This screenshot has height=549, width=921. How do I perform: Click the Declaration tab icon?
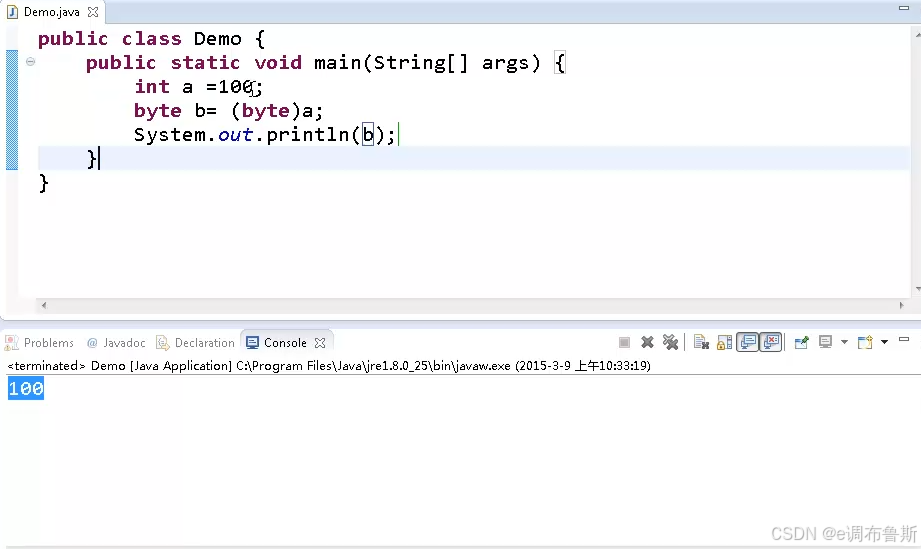(163, 342)
